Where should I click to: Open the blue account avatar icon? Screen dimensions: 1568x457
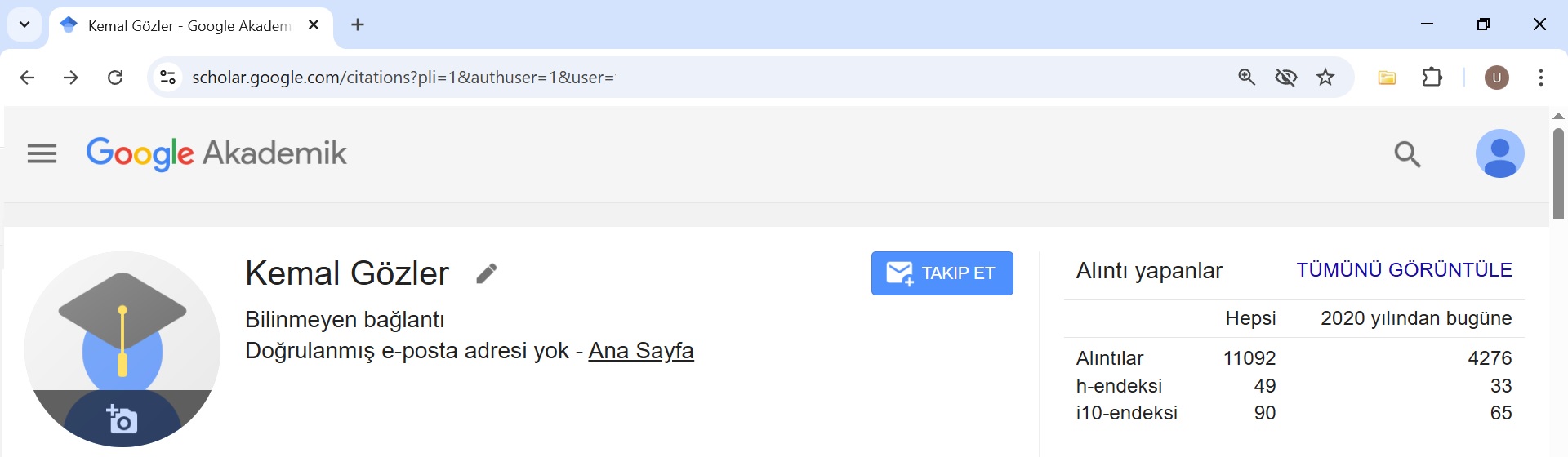(x=1499, y=153)
